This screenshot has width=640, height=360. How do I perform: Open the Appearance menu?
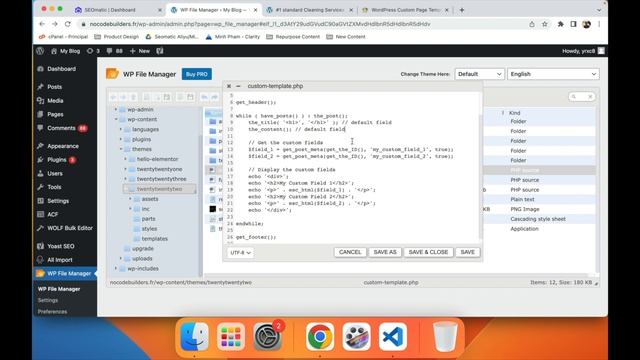62,146
